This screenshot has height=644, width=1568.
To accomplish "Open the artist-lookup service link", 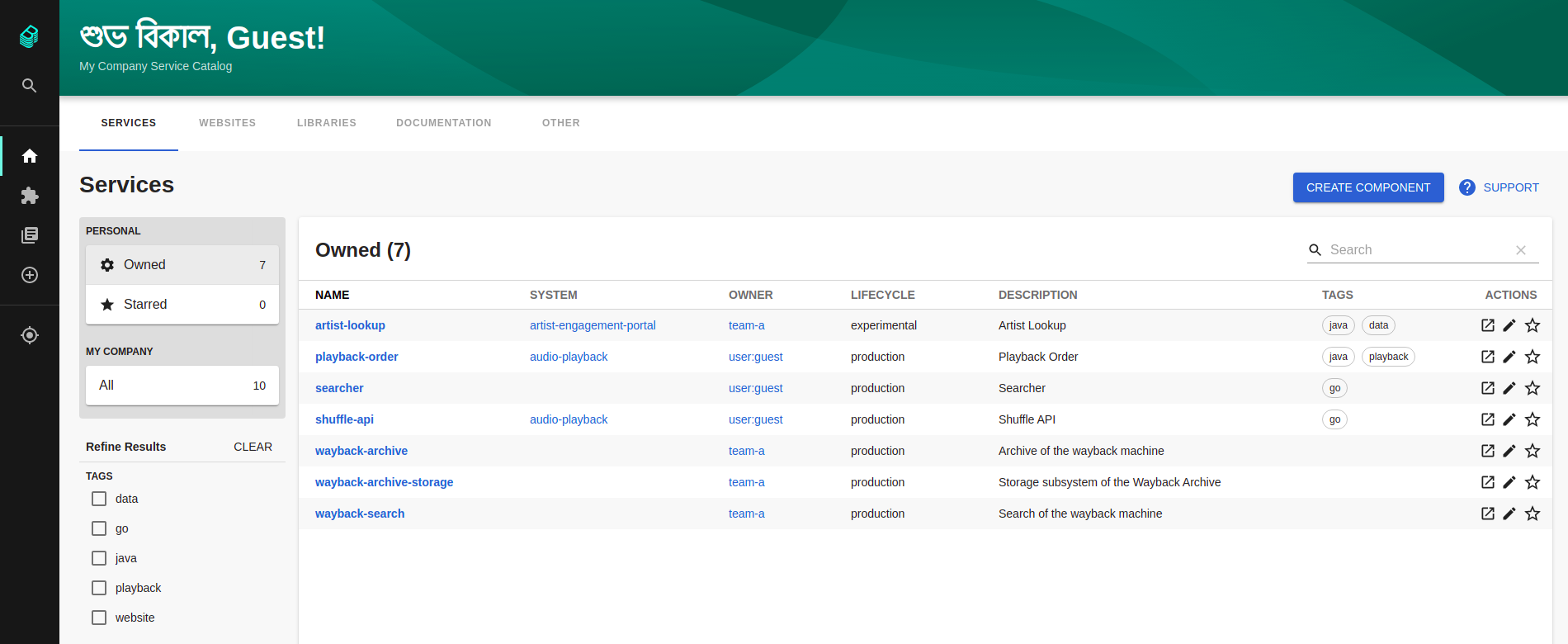I will (x=350, y=325).
